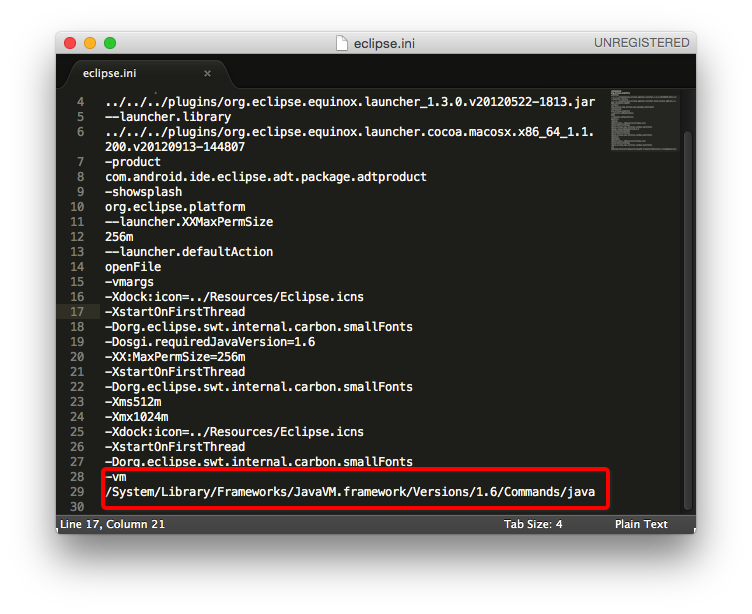Click the --launcher.XXMaxPermSize line

(x=189, y=222)
